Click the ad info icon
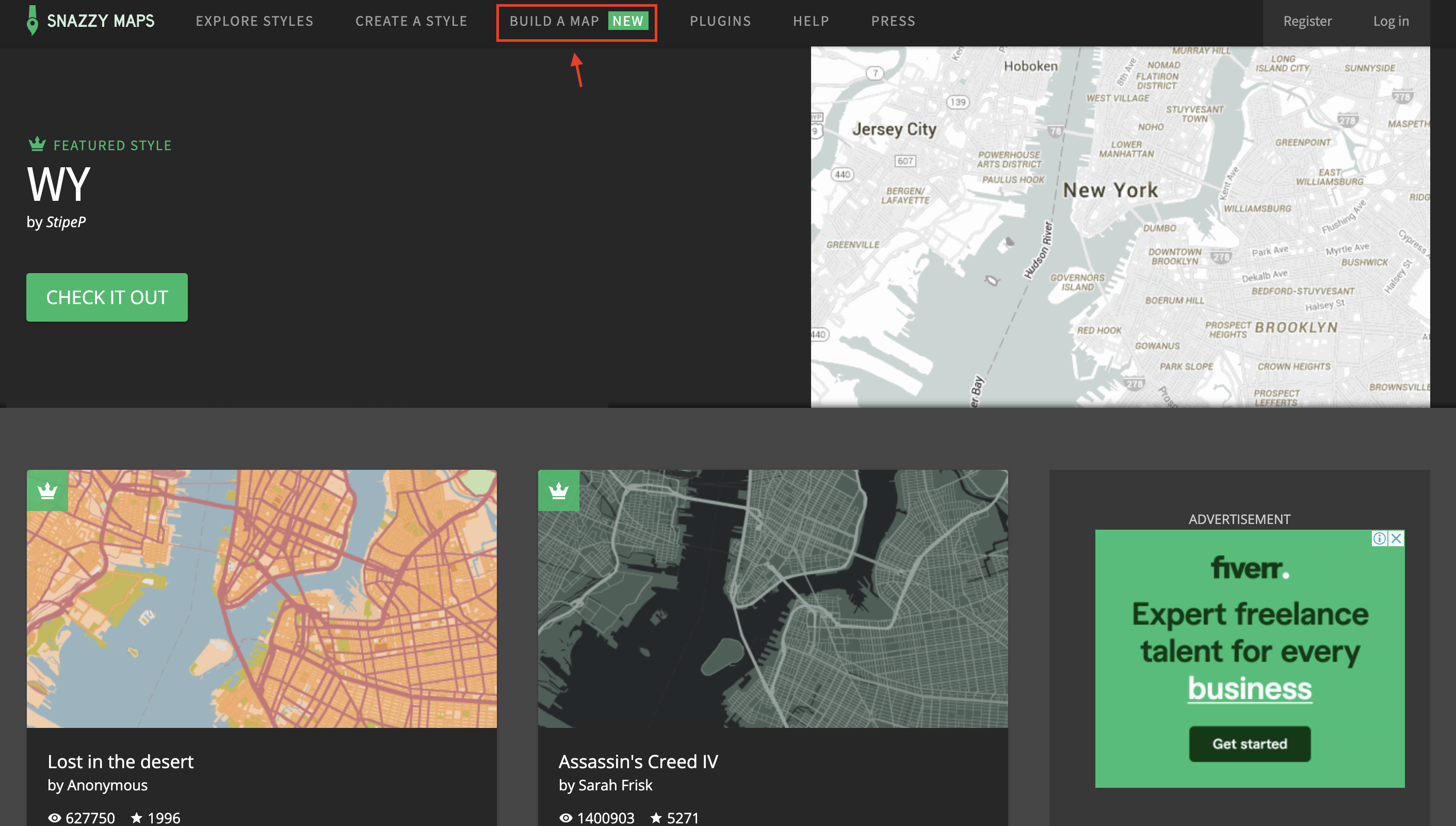 tap(1380, 538)
